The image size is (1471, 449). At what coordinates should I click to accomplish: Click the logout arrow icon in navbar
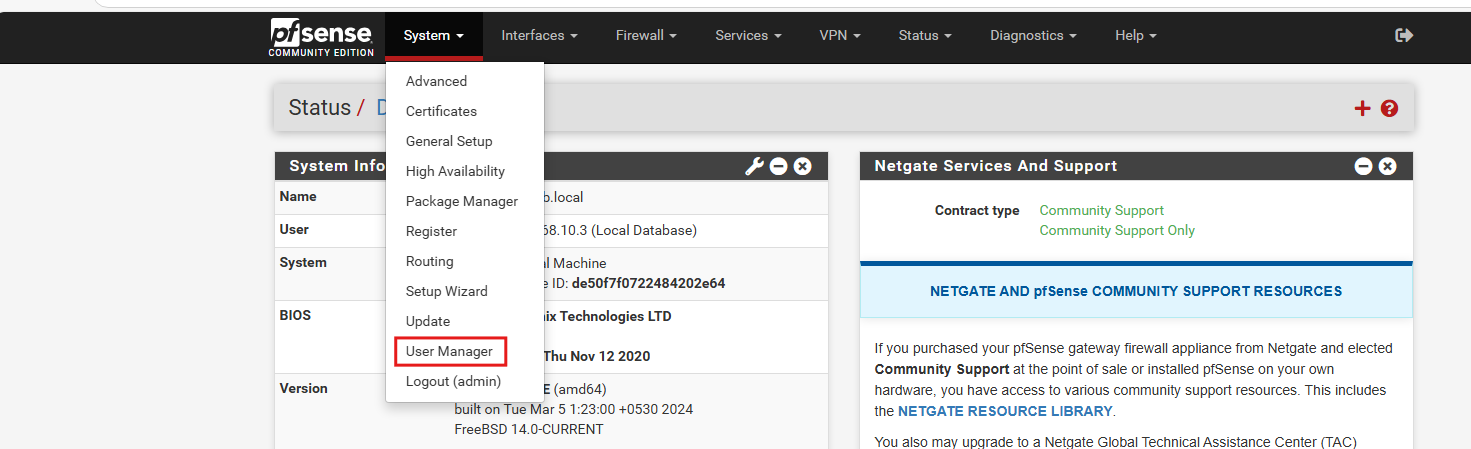[1404, 35]
